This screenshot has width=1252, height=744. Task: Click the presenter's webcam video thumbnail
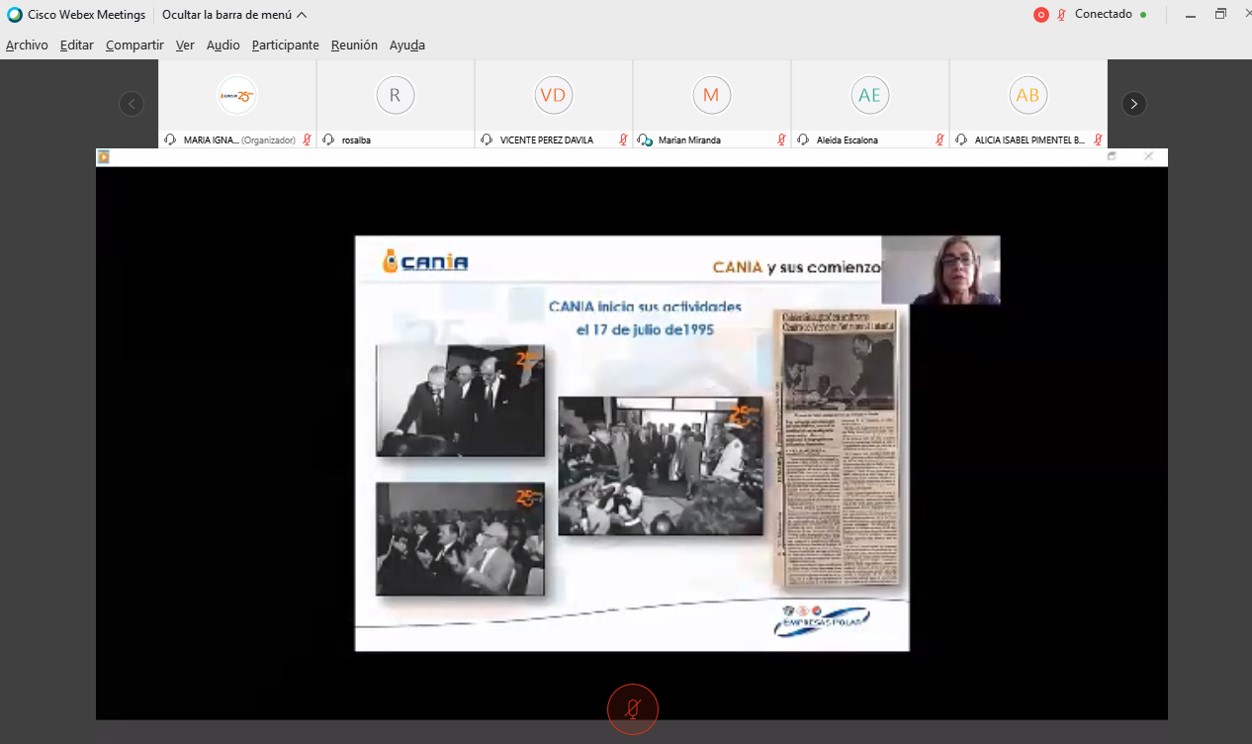pyautogui.click(x=941, y=270)
